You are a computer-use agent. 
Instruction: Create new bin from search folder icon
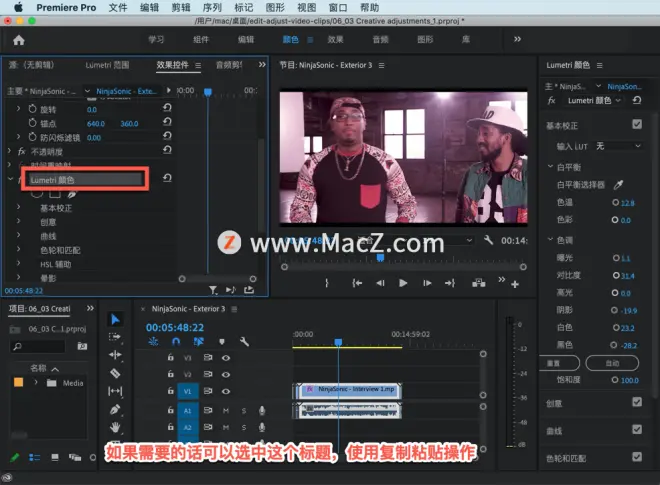[82, 346]
